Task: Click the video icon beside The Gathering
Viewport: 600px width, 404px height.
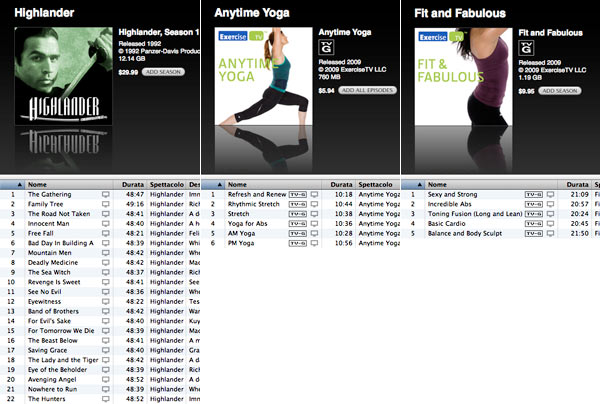Action: [x=106, y=194]
